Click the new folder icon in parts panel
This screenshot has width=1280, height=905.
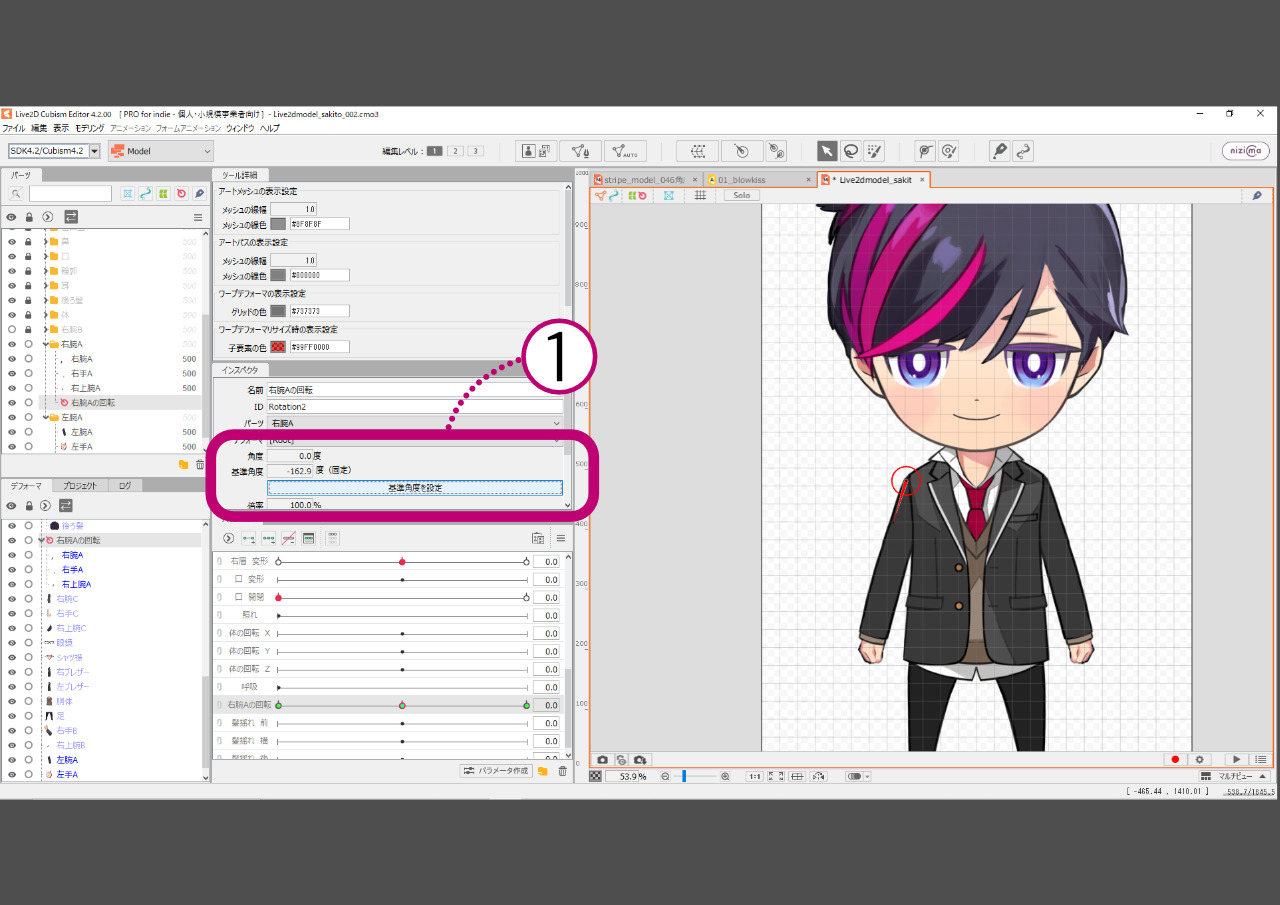(x=183, y=464)
